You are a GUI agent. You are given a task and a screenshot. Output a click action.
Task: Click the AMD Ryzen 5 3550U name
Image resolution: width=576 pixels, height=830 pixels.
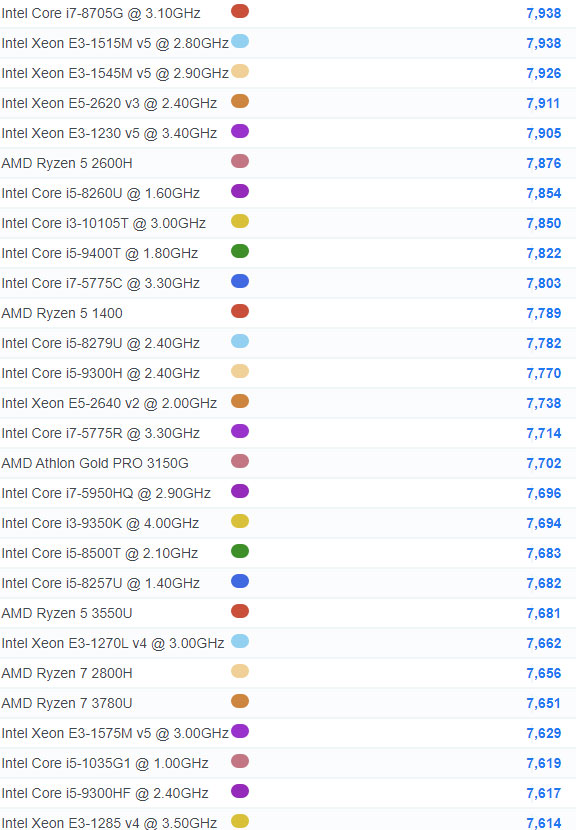[67, 613]
